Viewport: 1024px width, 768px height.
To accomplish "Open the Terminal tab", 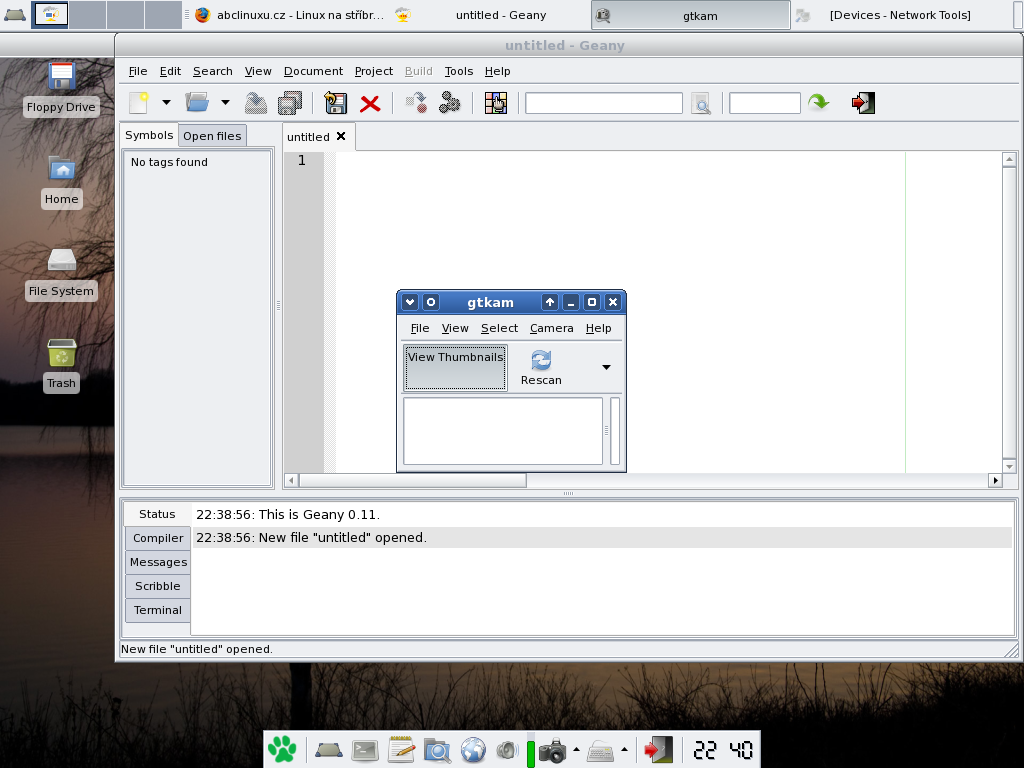I will [x=158, y=610].
